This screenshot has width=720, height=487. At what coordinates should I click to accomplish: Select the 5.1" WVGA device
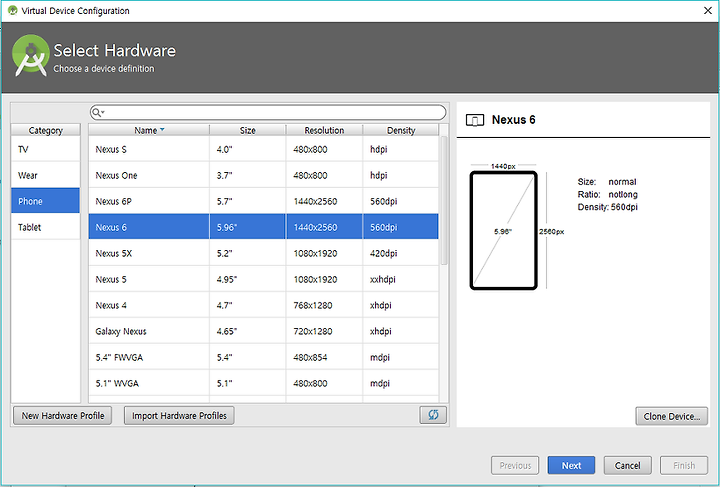(x=264, y=383)
